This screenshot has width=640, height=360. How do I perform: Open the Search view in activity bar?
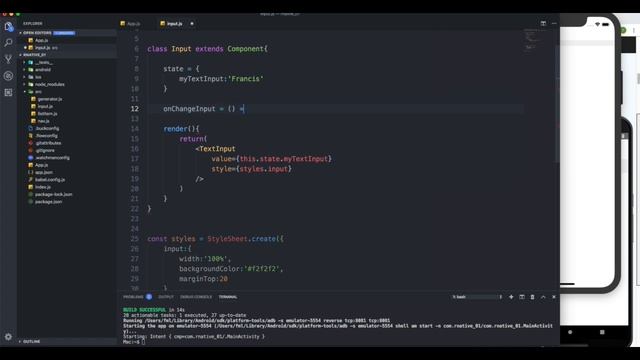tap(8, 42)
